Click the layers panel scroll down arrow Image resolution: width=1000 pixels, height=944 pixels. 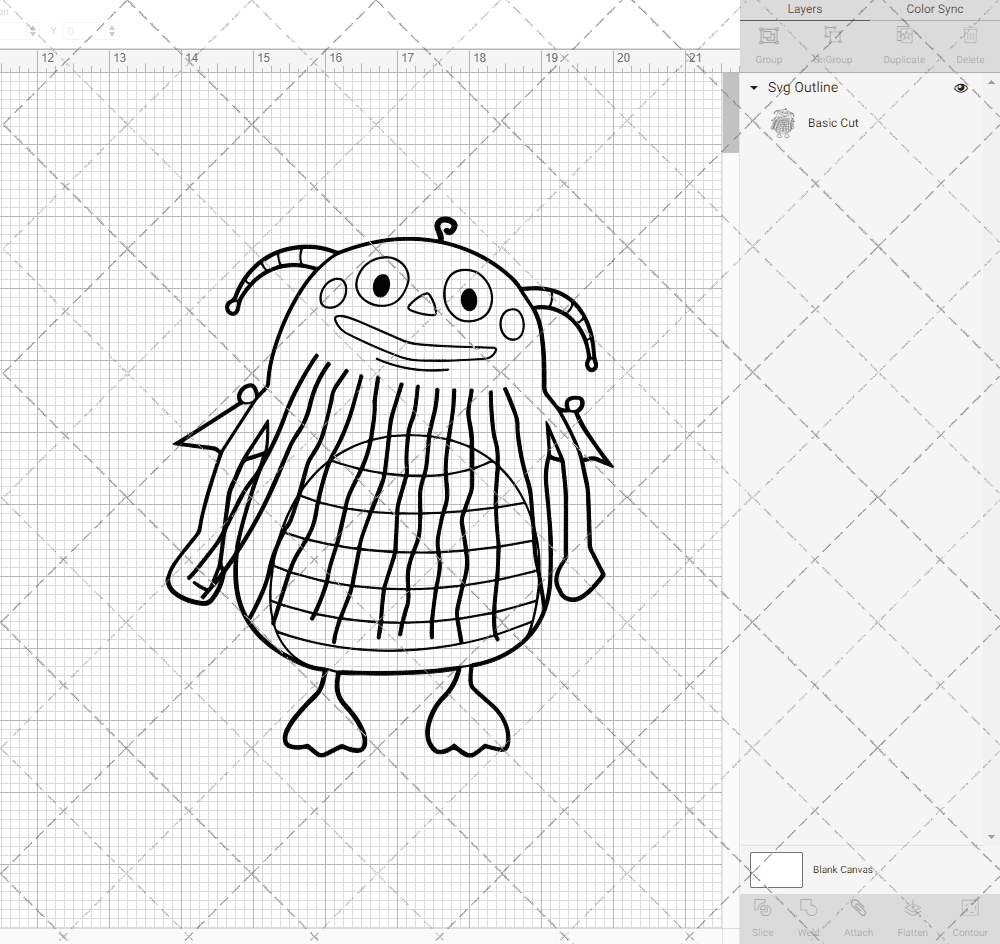point(990,837)
